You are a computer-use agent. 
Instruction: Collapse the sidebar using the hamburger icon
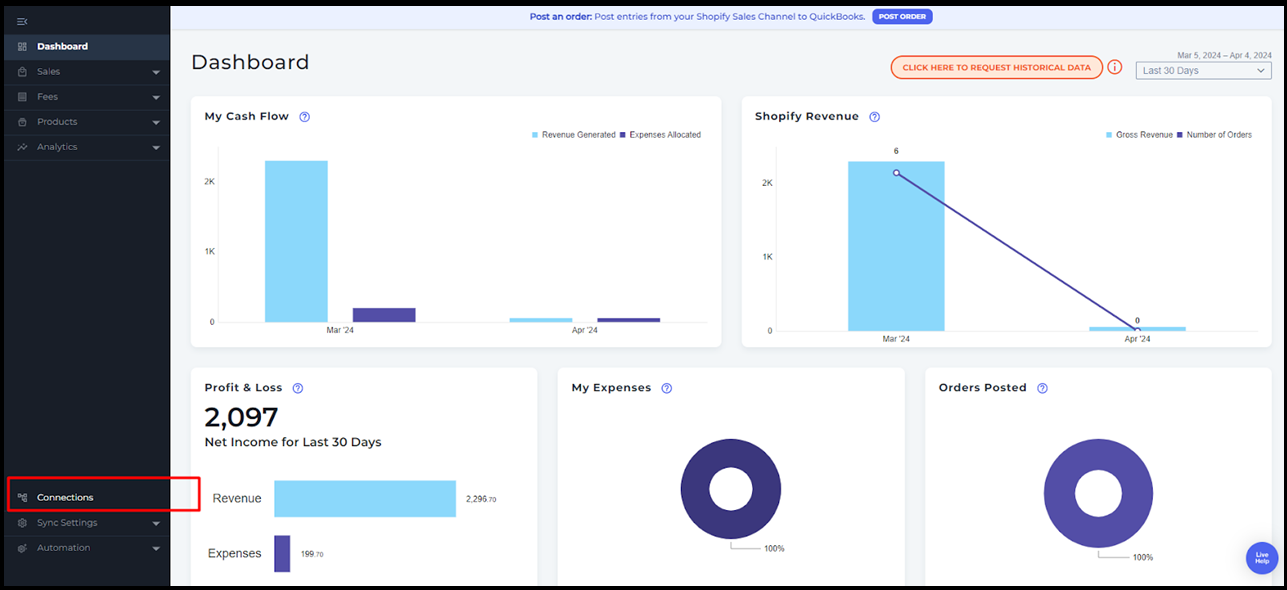click(x=22, y=21)
